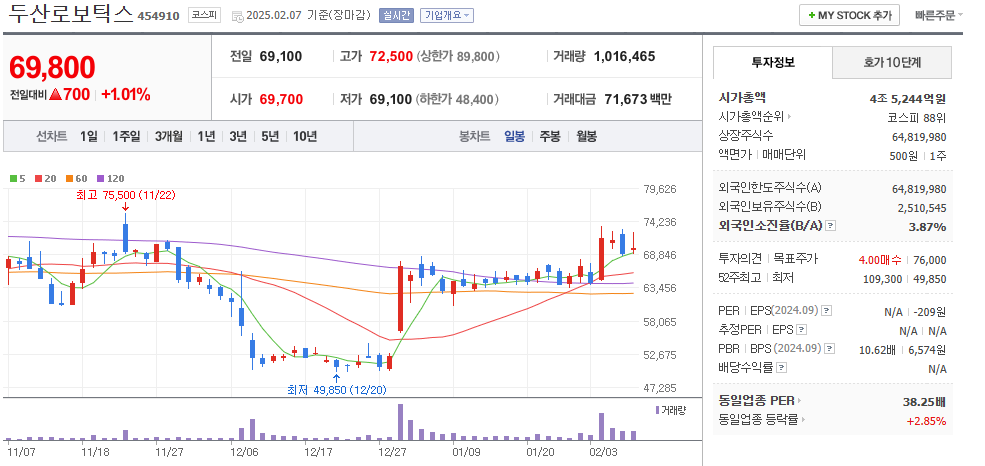Click the purple 120-day moving average swatch
The image size is (985, 466).
(x=101, y=178)
